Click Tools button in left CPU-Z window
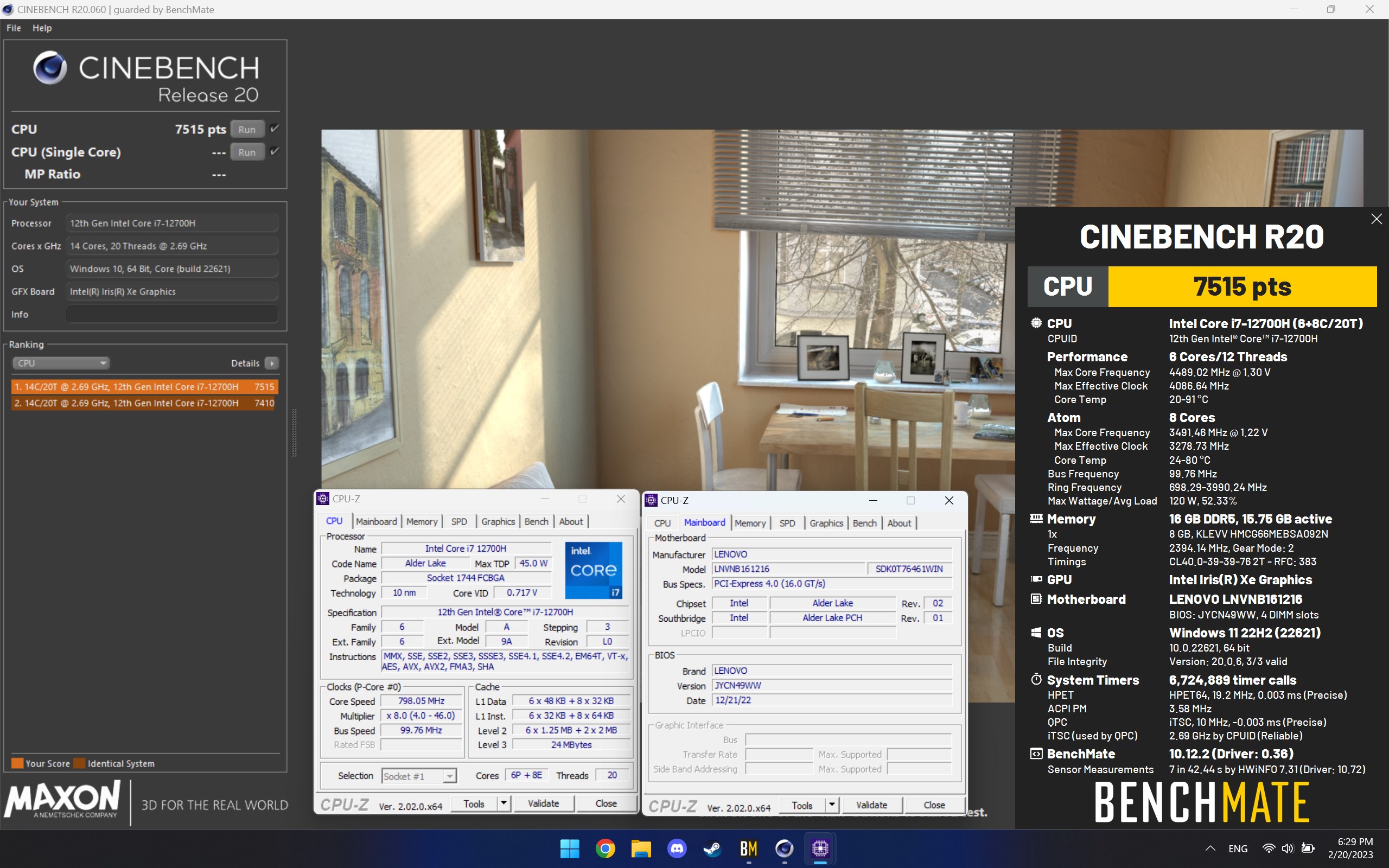Viewport: 1389px width, 868px height. (474, 803)
